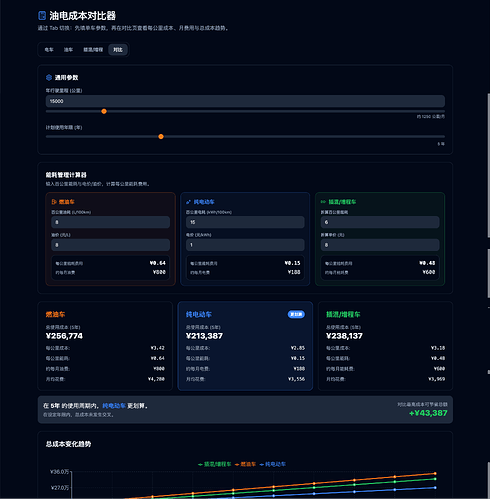Click the annual mileage input showing 15000
The height and width of the screenshot is (499, 490).
[245, 101]
